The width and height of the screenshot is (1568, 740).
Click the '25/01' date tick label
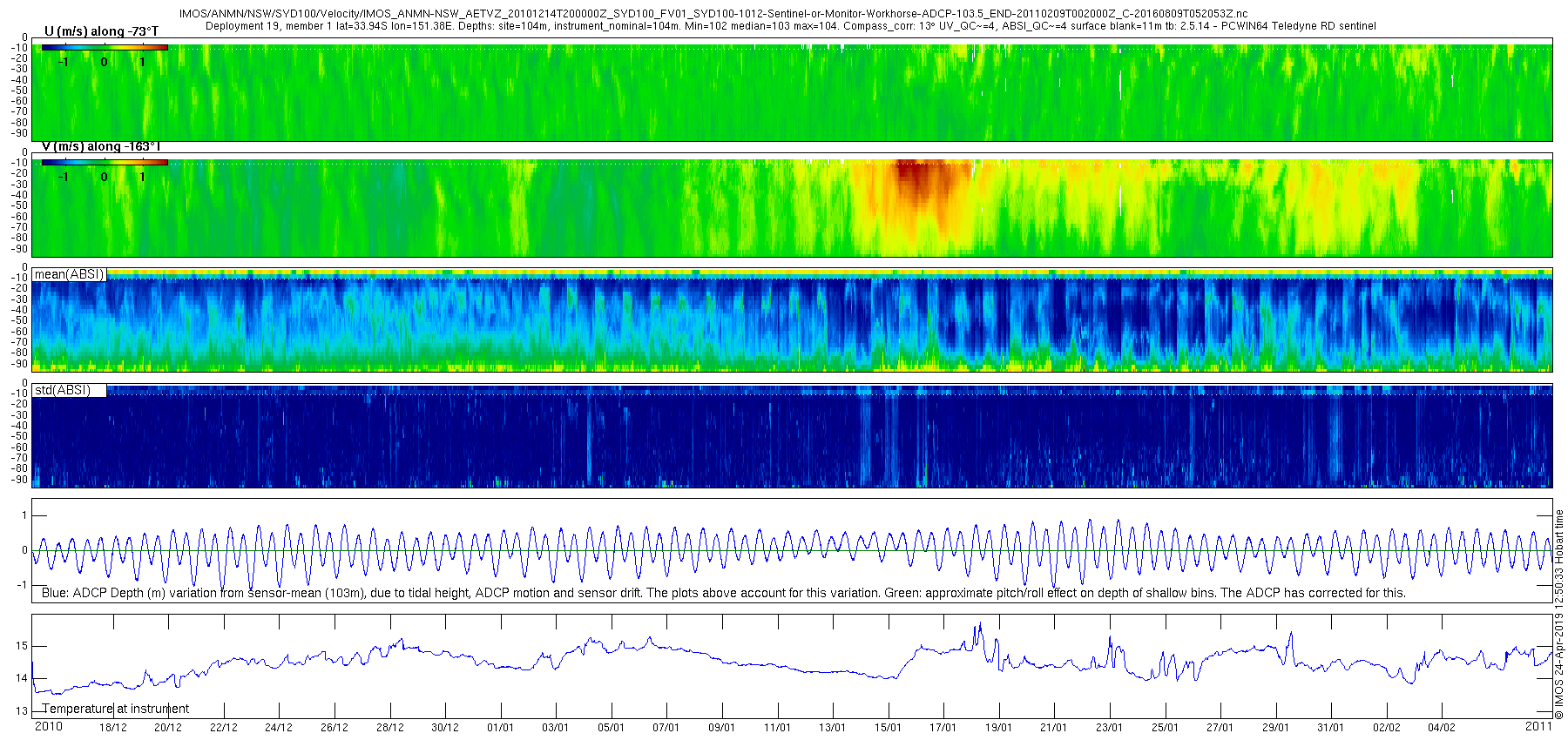tap(1165, 728)
